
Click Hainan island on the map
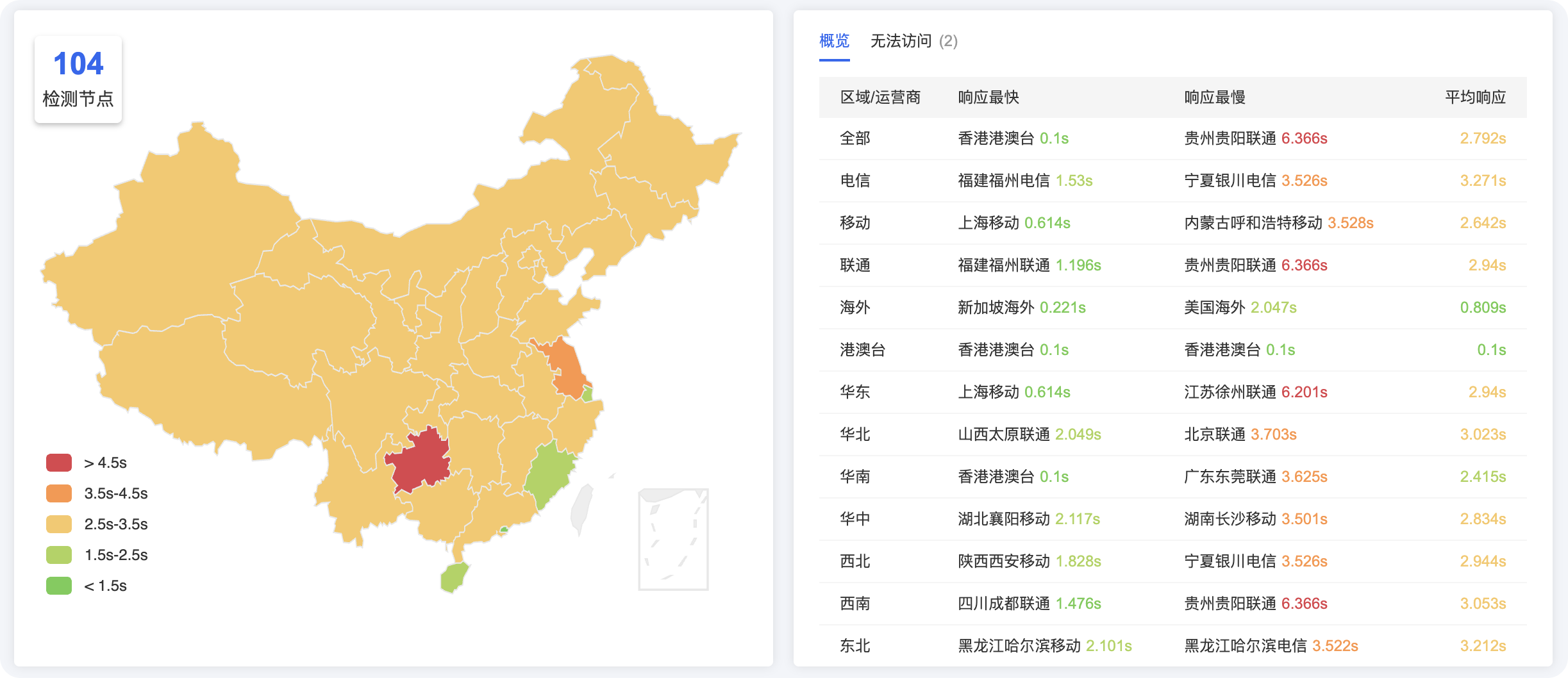click(454, 577)
